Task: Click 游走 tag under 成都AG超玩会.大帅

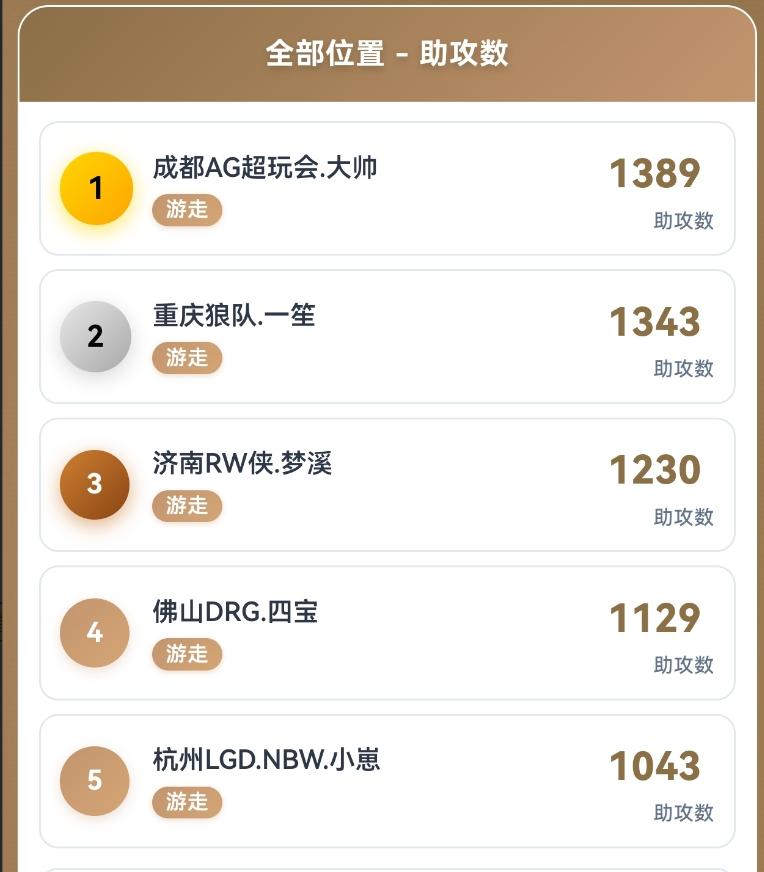Action: tap(187, 210)
